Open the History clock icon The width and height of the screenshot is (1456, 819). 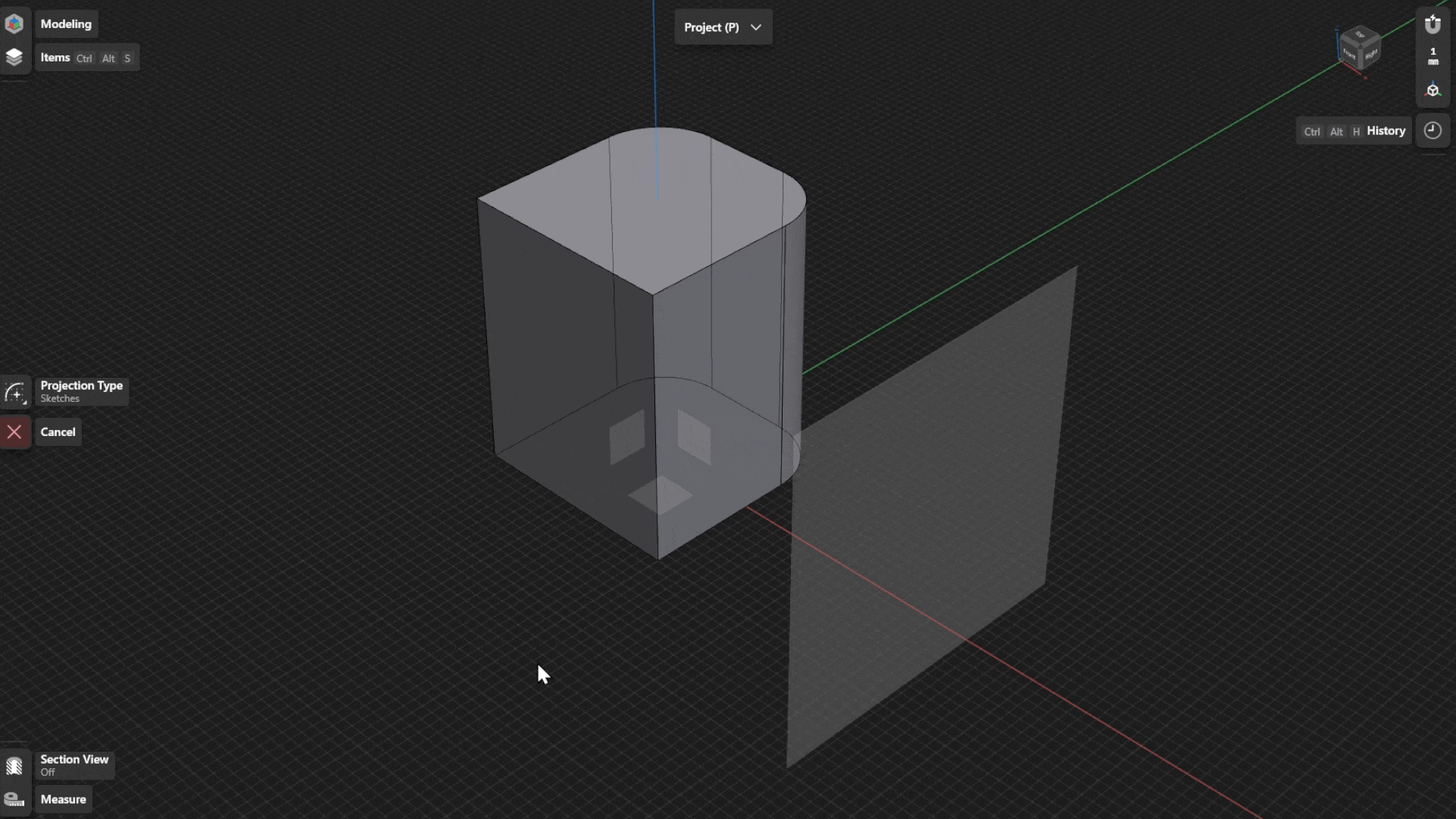pos(1432,130)
